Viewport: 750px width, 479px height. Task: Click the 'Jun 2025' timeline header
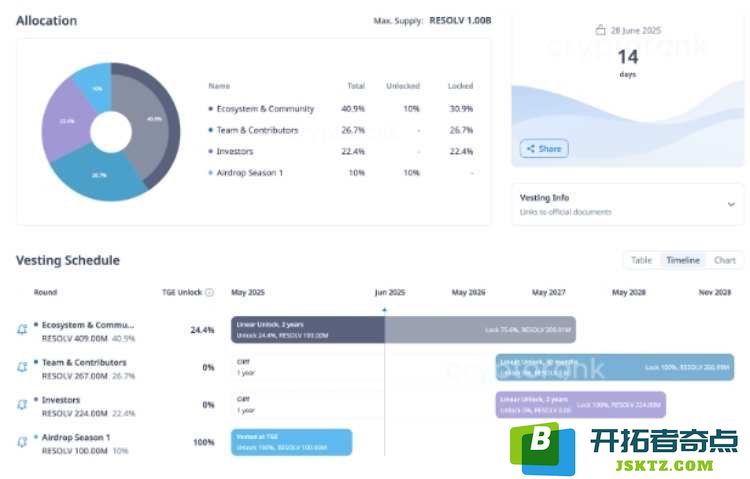click(389, 292)
